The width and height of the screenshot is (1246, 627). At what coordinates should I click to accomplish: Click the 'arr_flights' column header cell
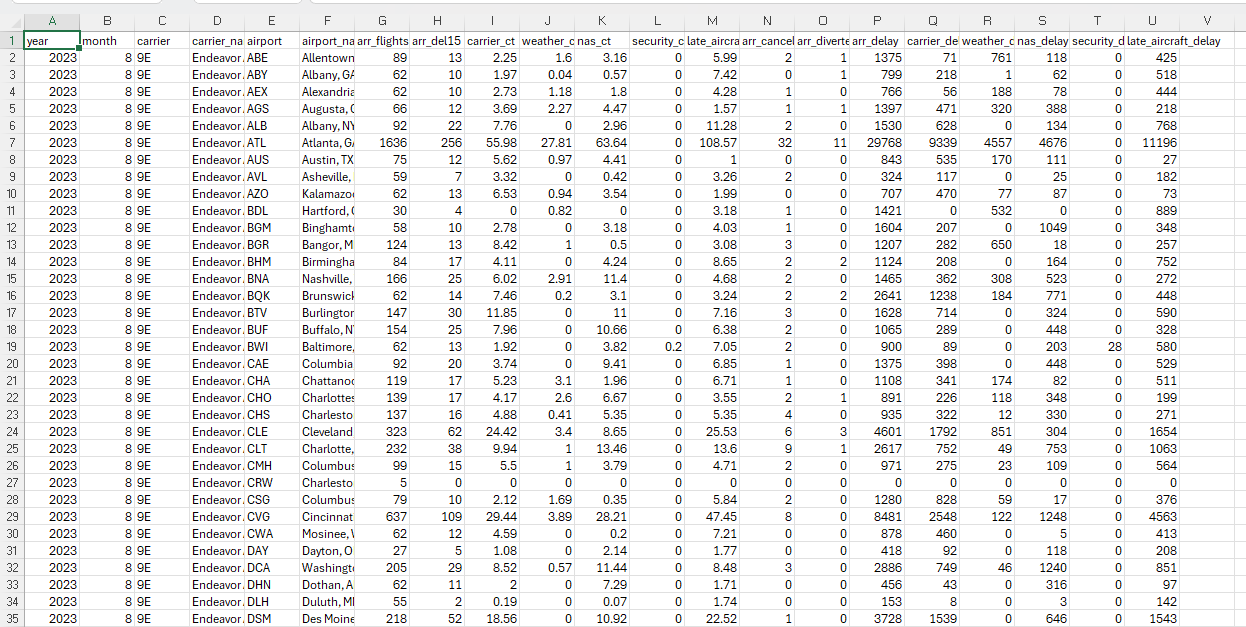(x=382, y=39)
